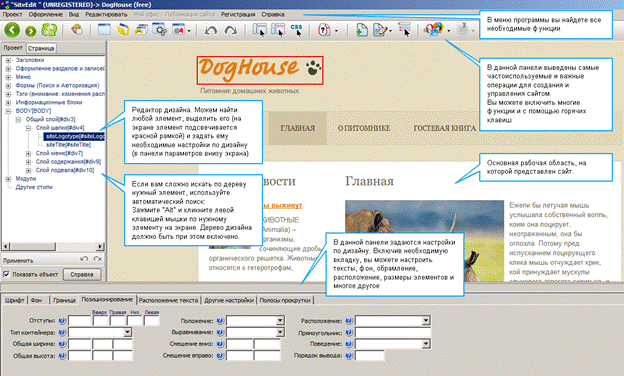Click the yellow folder toolbar icon

click(x=123, y=30)
